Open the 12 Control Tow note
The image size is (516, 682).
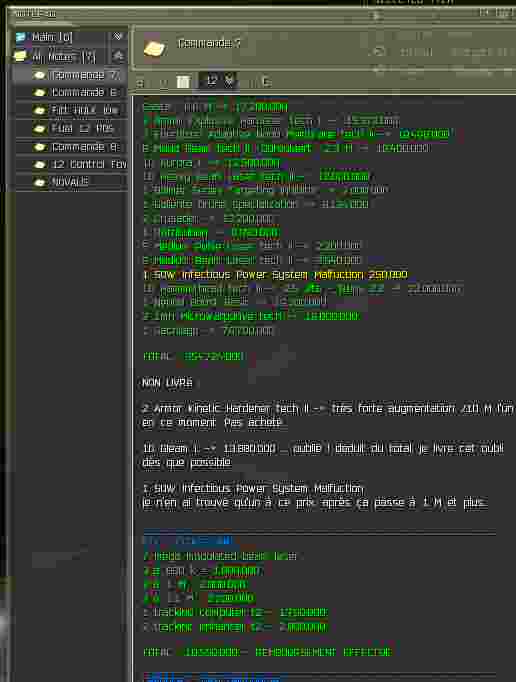89,164
